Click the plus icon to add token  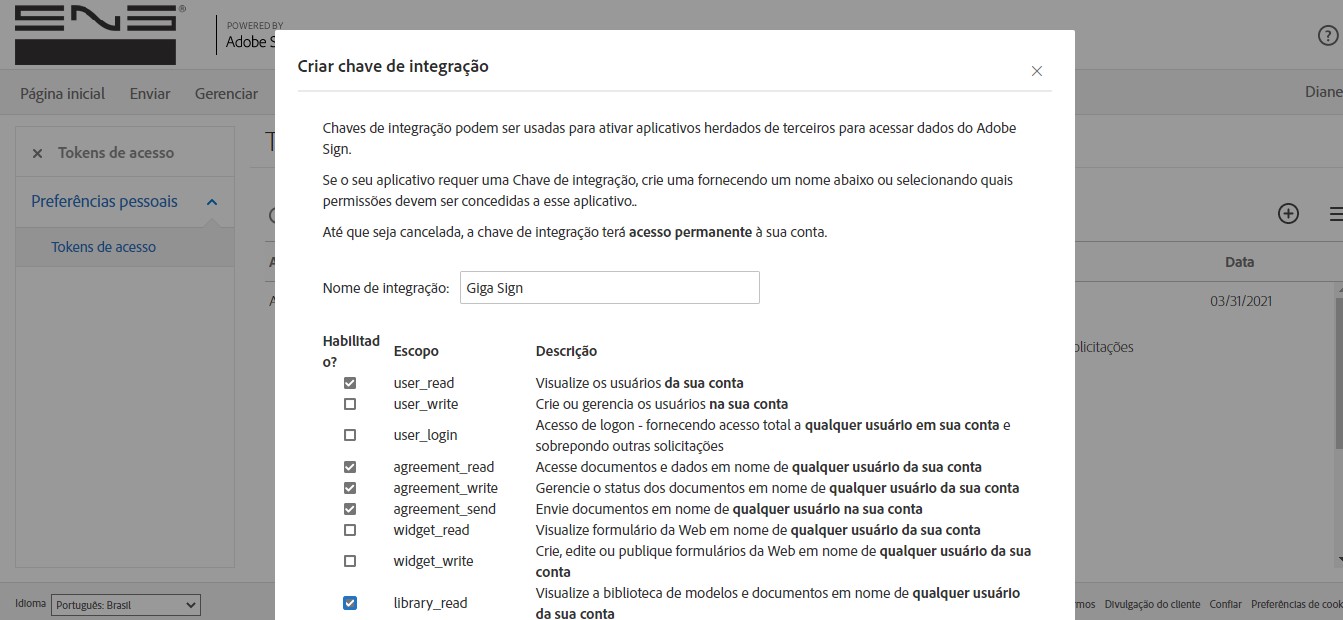(1289, 213)
